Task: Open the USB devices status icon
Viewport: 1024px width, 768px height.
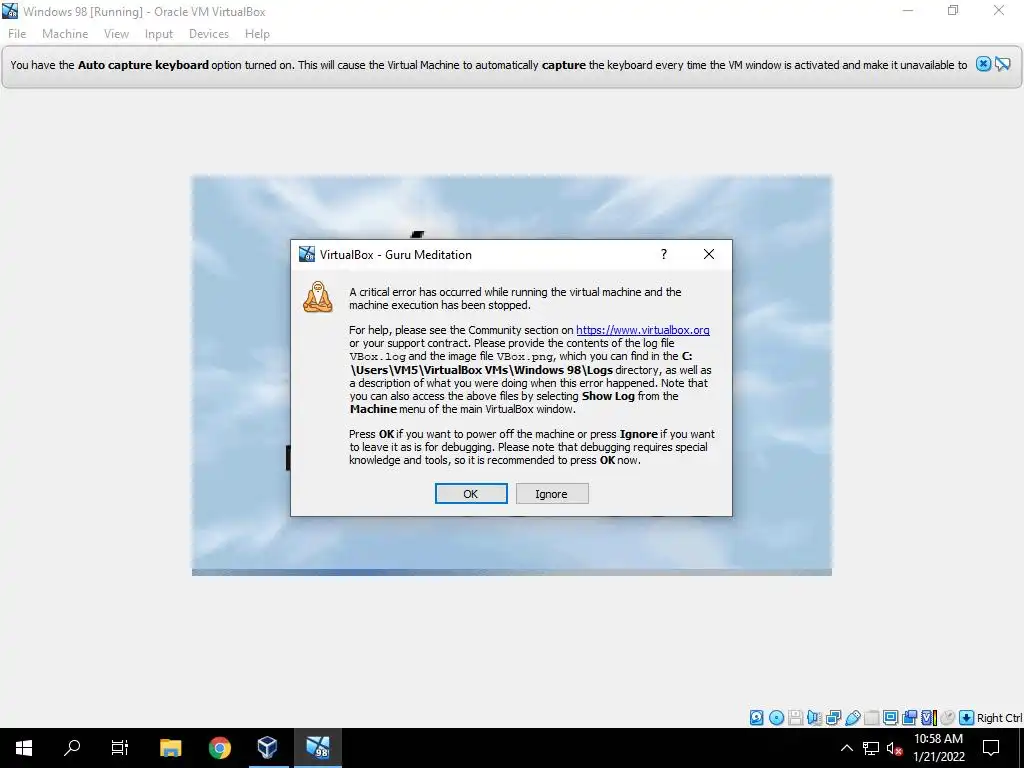Action: [853, 718]
